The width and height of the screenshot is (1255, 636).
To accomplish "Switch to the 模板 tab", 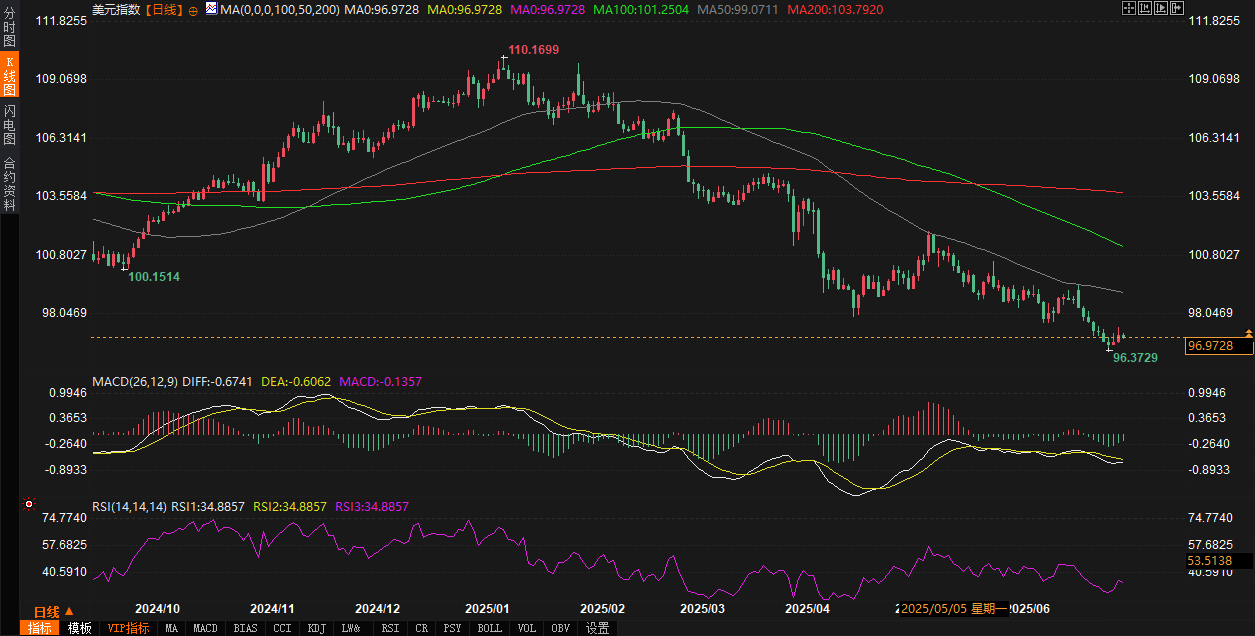I will (79, 628).
